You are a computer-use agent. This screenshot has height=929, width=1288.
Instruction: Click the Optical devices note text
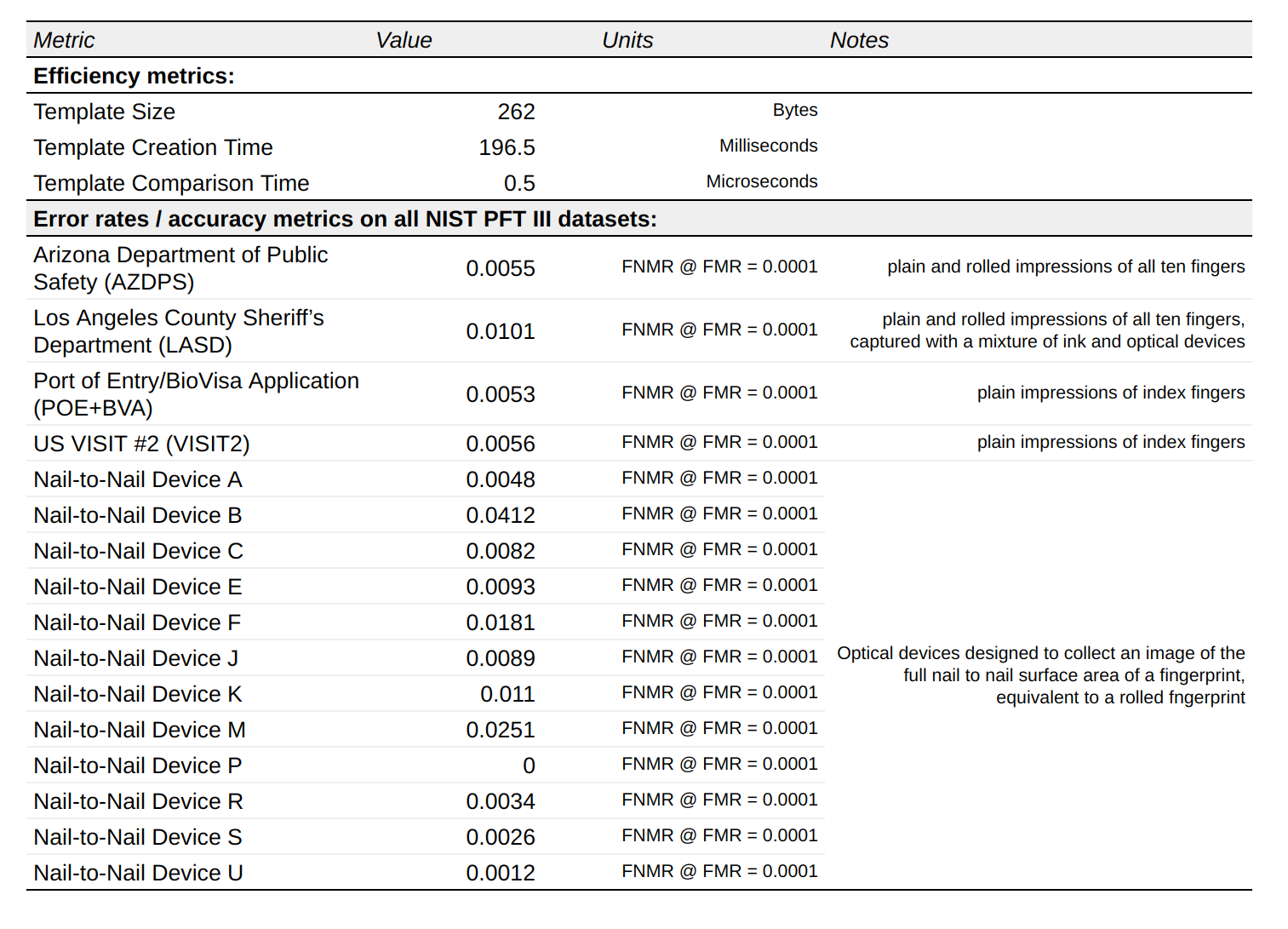1040,675
